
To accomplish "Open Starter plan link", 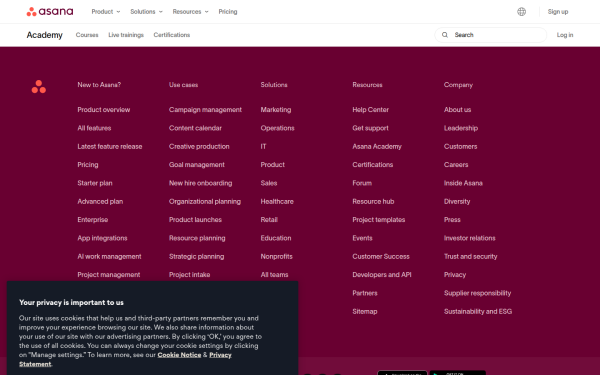I will coord(95,183).
